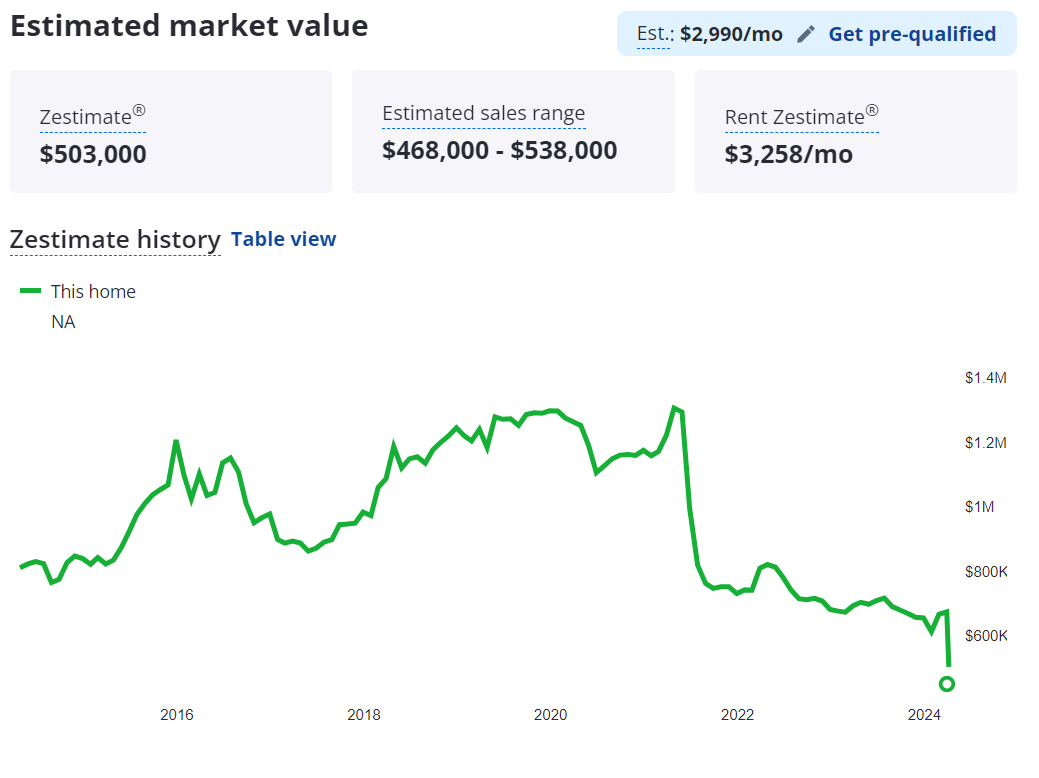Click the $1.4M axis label
The height and width of the screenshot is (778, 1039).
986,378
